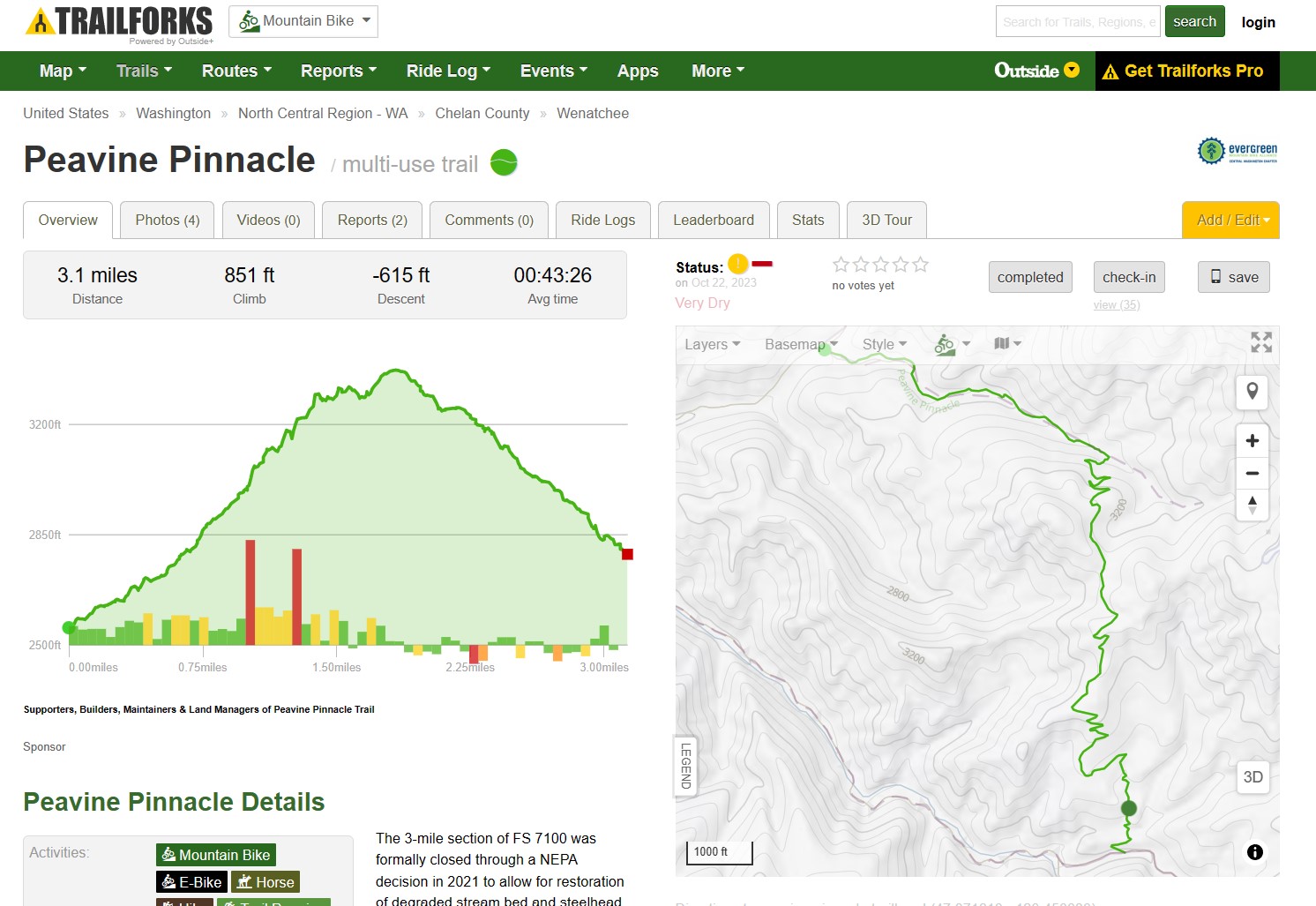Open the map Basemap dropdown
This screenshot has width=1316, height=906.
pos(801,344)
